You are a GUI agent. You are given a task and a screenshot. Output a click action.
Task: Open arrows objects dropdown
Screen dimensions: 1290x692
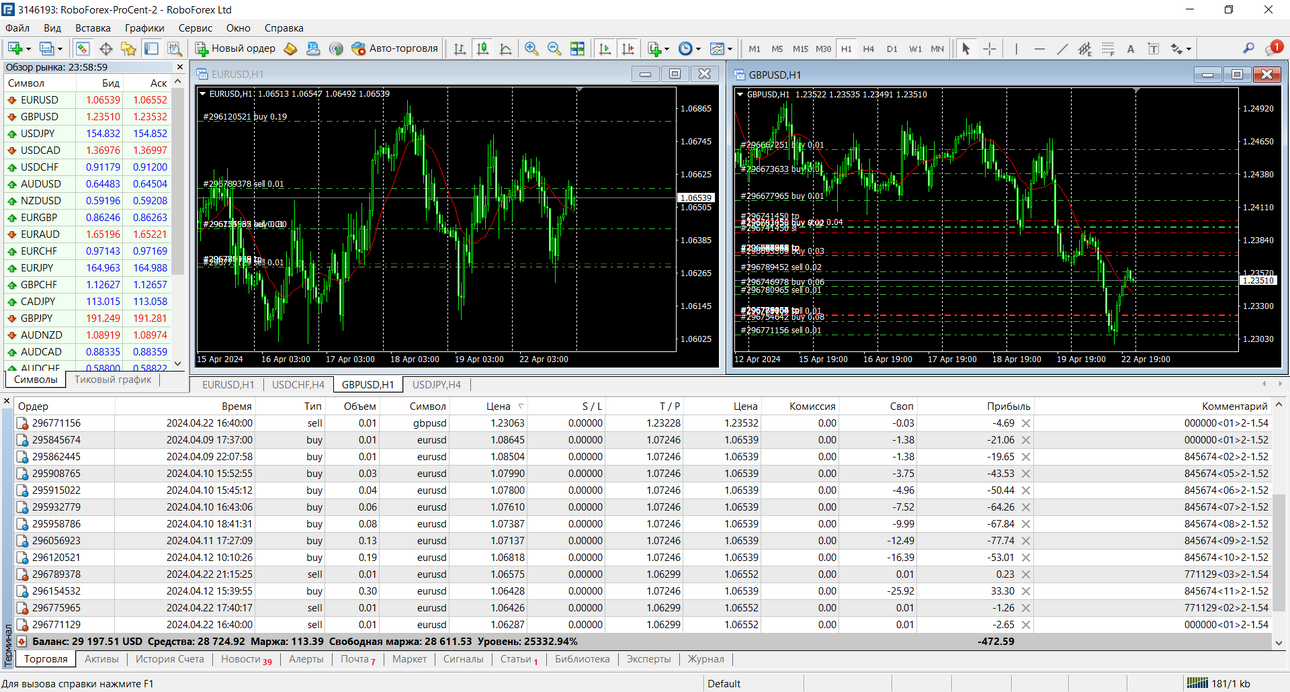coord(1181,48)
